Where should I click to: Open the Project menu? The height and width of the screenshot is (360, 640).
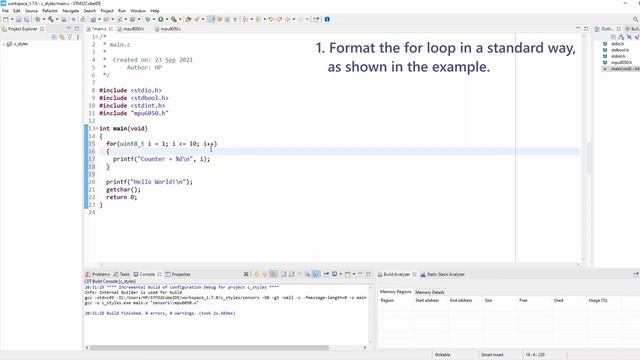(x=107, y=11)
